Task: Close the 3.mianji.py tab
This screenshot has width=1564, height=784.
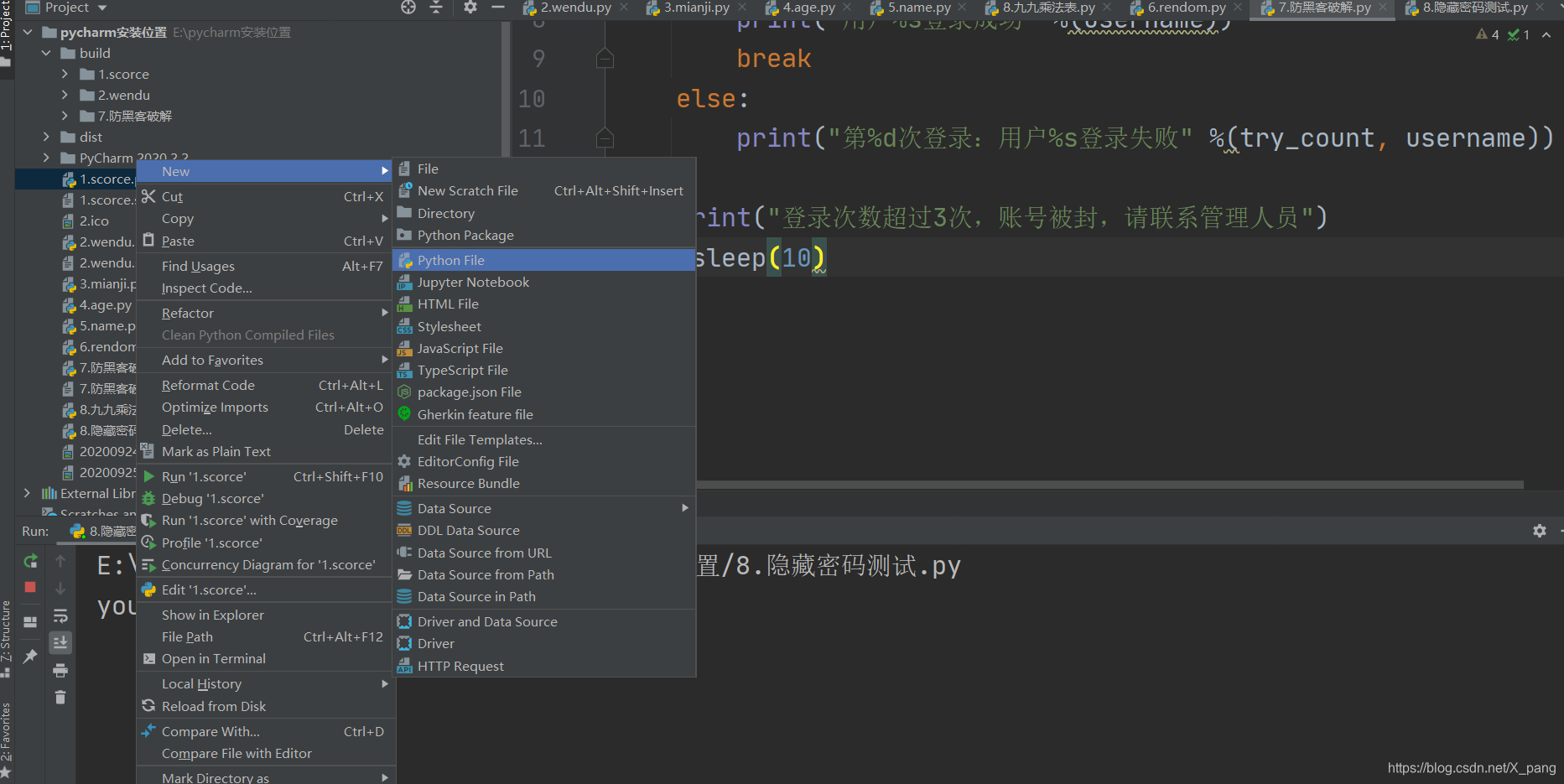Action: (x=742, y=8)
